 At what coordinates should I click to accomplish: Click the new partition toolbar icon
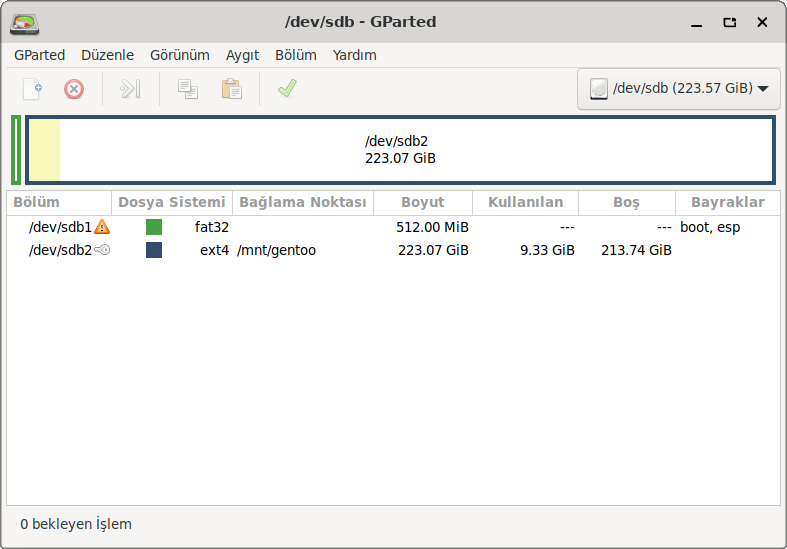(x=33, y=89)
